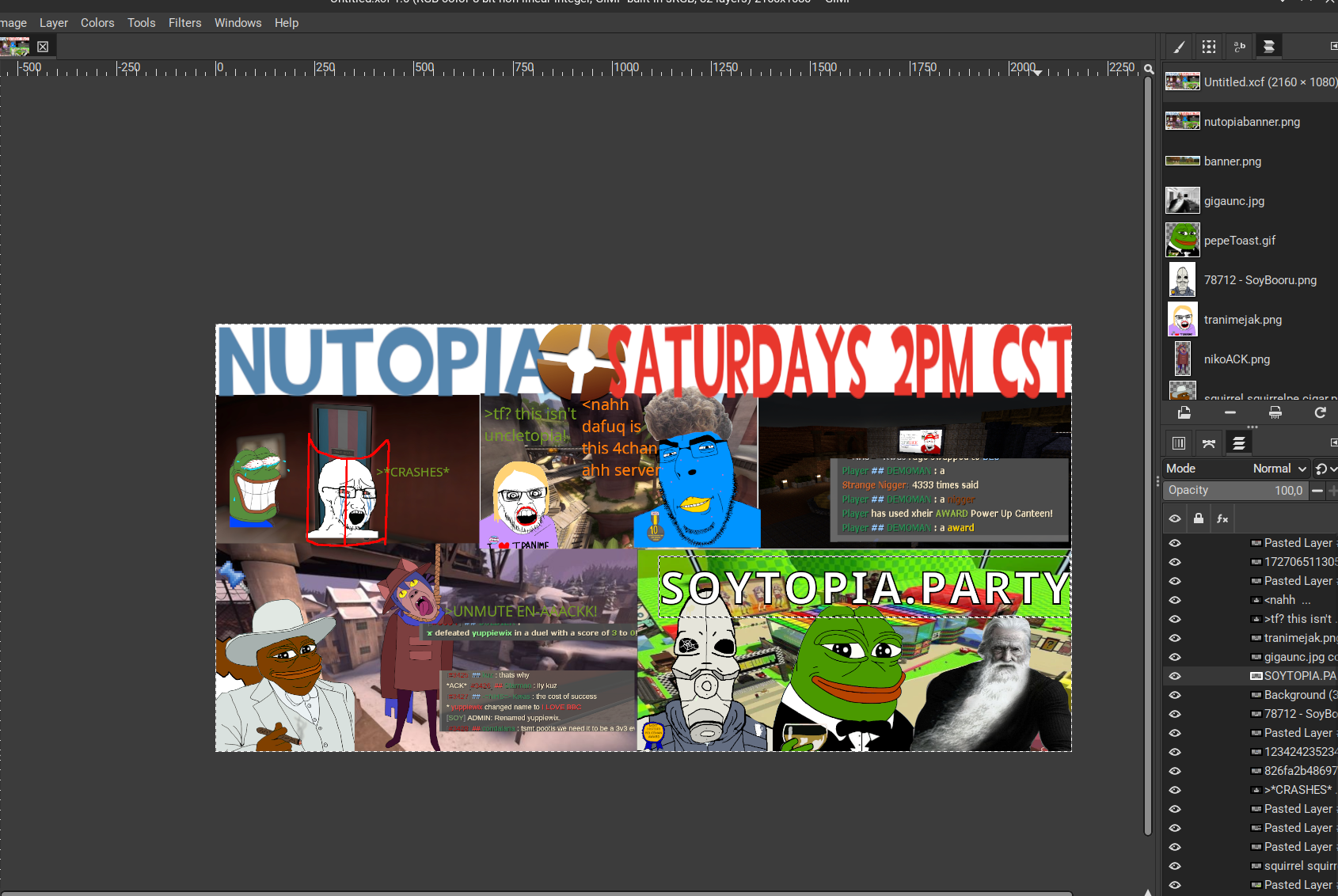Viewport: 1338px width, 896px height.
Task: Select the squirrel squirr layer name
Action: tap(1300, 866)
